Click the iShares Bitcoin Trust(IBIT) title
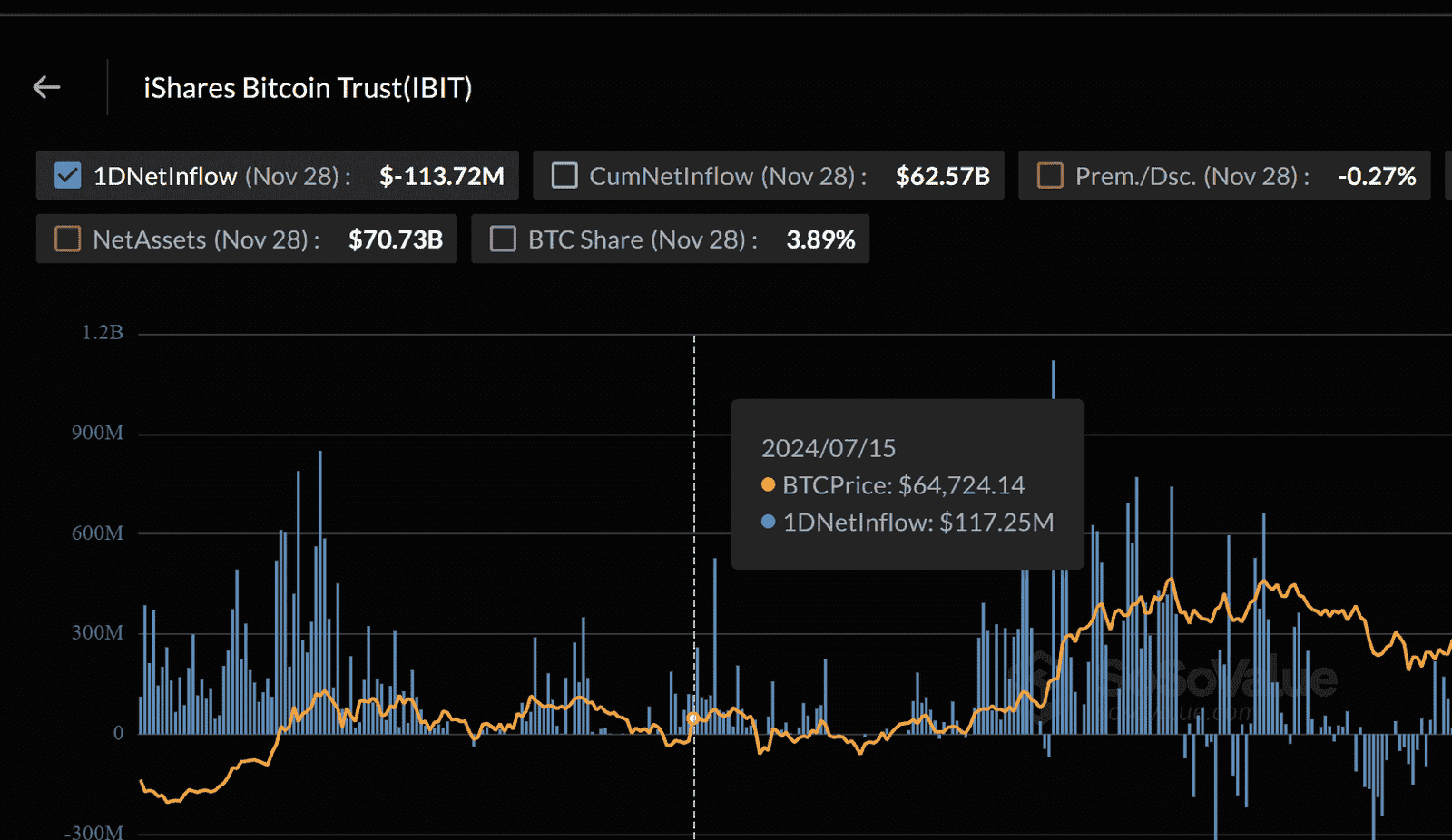Image resolution: width=1452 pixels, height=840 pixels. tap(308, 88)
